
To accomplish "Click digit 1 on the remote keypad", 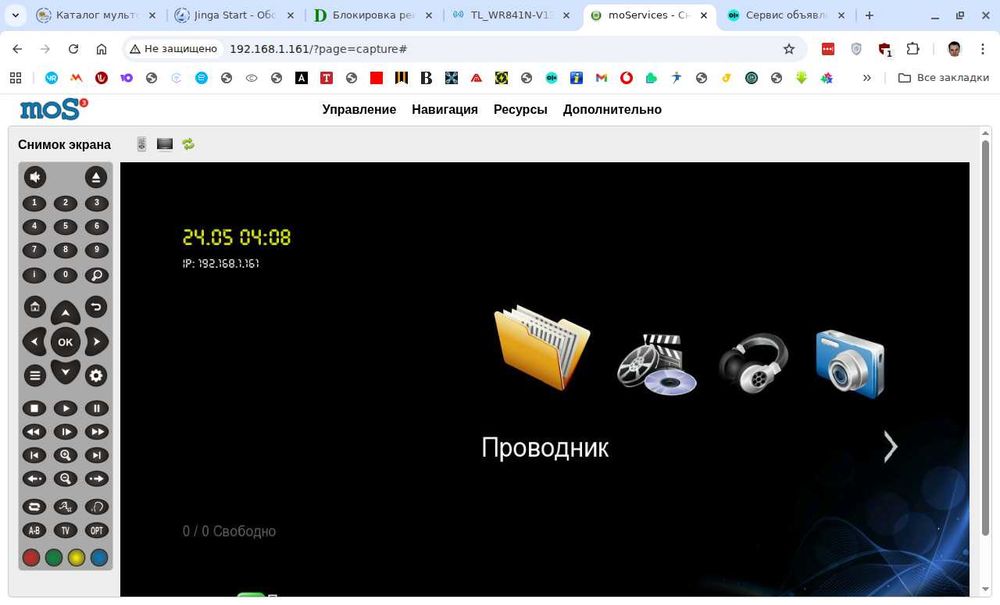I will (34, 203).
